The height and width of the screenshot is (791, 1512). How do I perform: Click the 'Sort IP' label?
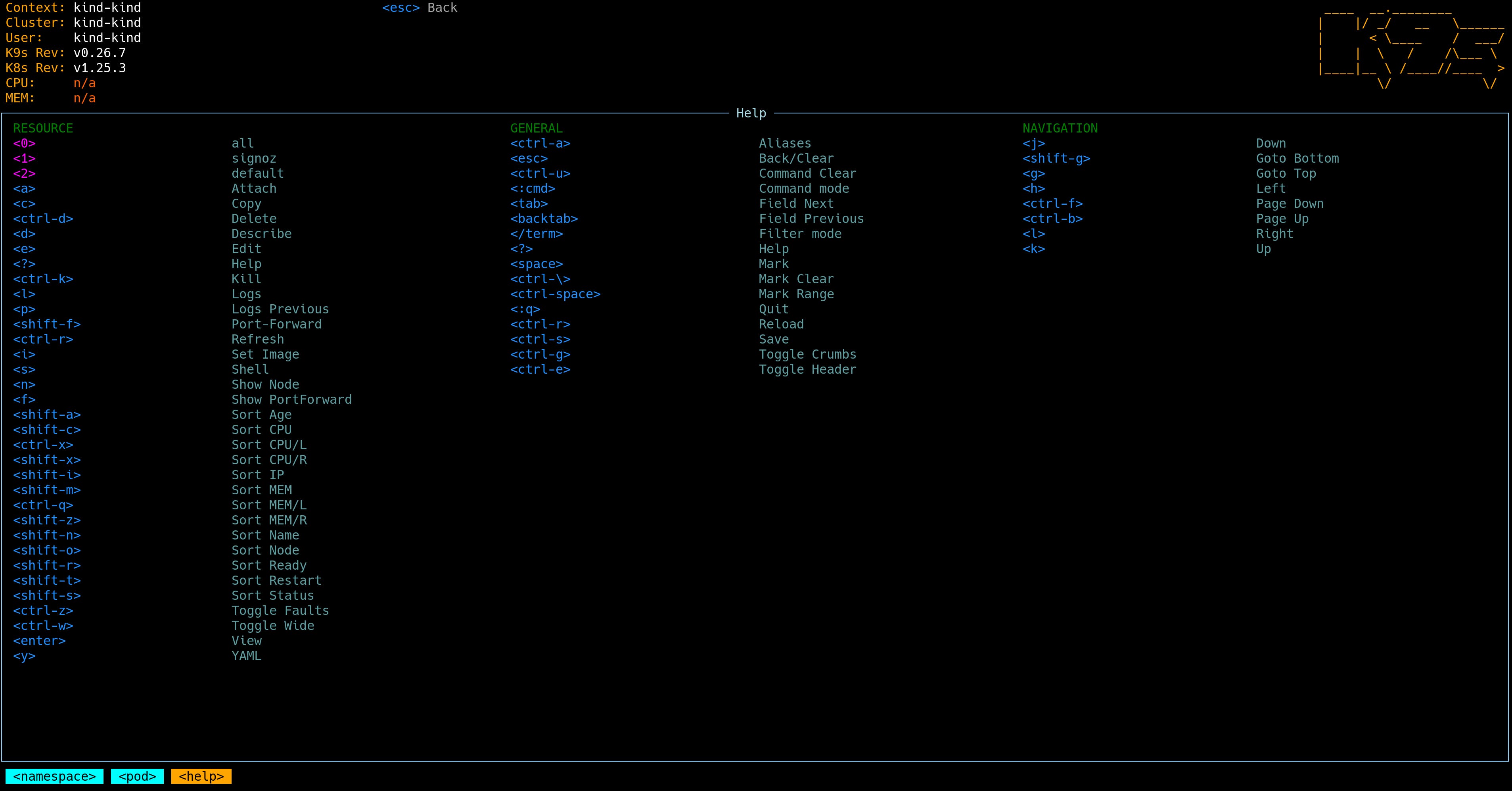pos(258,475)
